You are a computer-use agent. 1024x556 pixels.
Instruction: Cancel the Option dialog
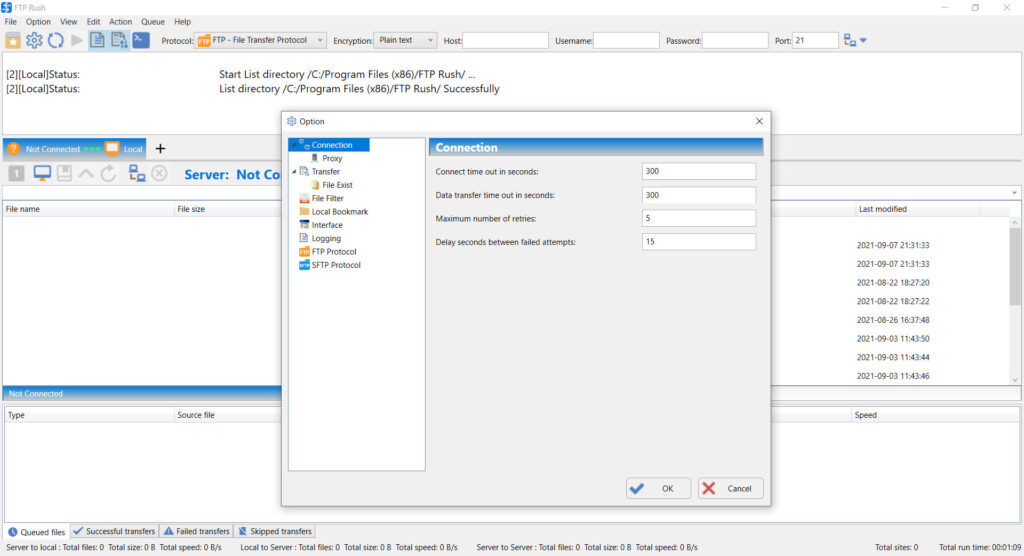click(730, 488)
